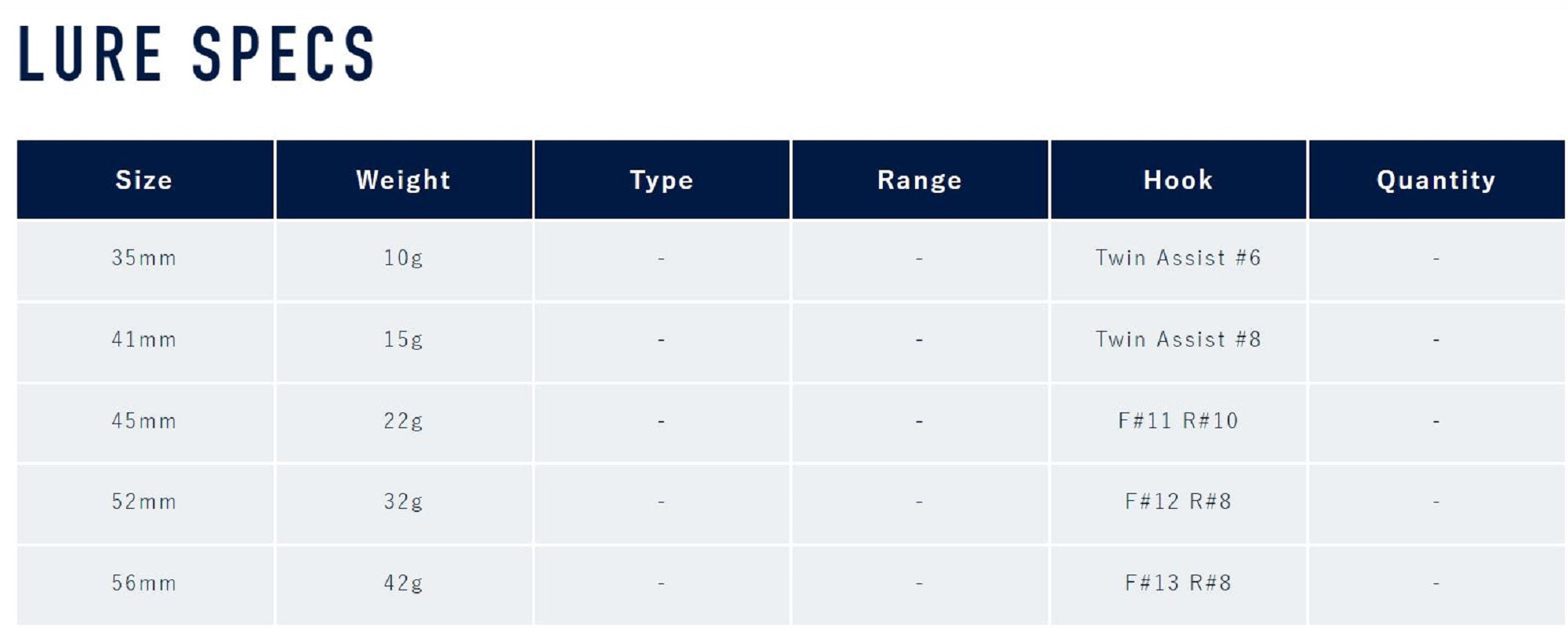The width and height of the screenshot is (1568, 628).
Task: Click the 45mm size cell
Action: tap(144, 421)
